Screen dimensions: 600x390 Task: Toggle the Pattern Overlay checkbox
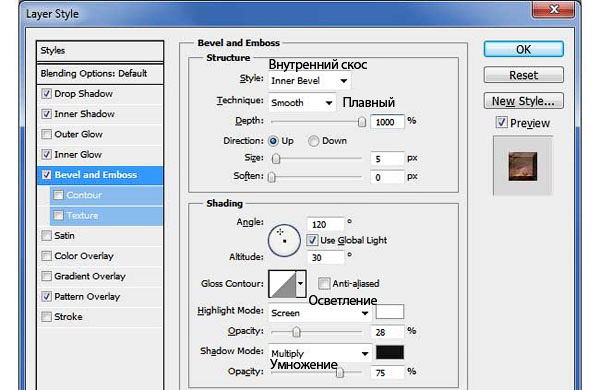click(x=46, y=297)
